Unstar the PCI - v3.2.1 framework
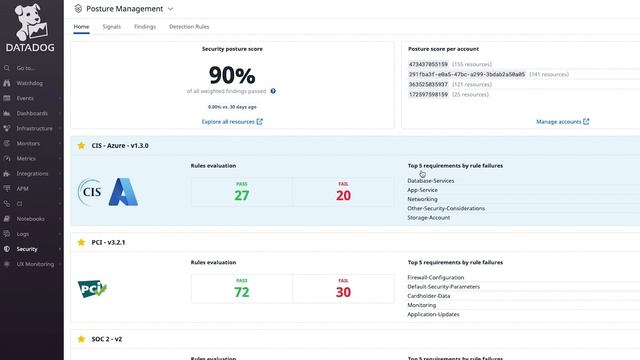Image resolution: width=640 pixels, height=360 pixels. (x=81, y=242)
